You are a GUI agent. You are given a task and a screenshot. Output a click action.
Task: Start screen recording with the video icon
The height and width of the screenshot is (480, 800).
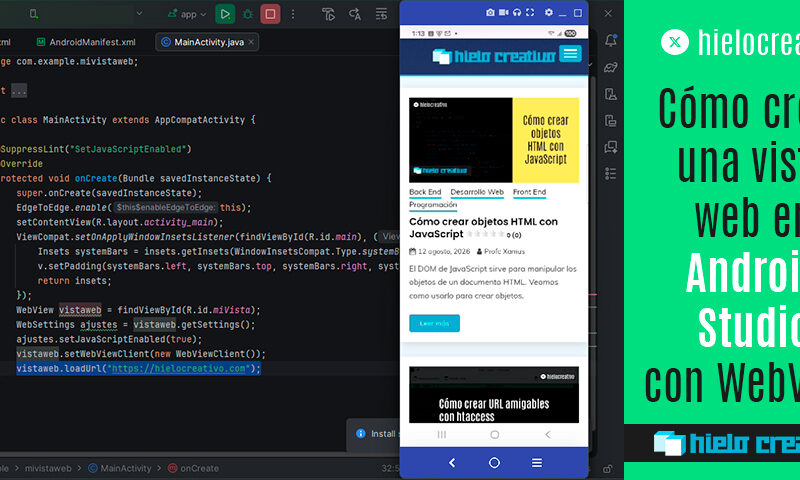pos(504,12)
